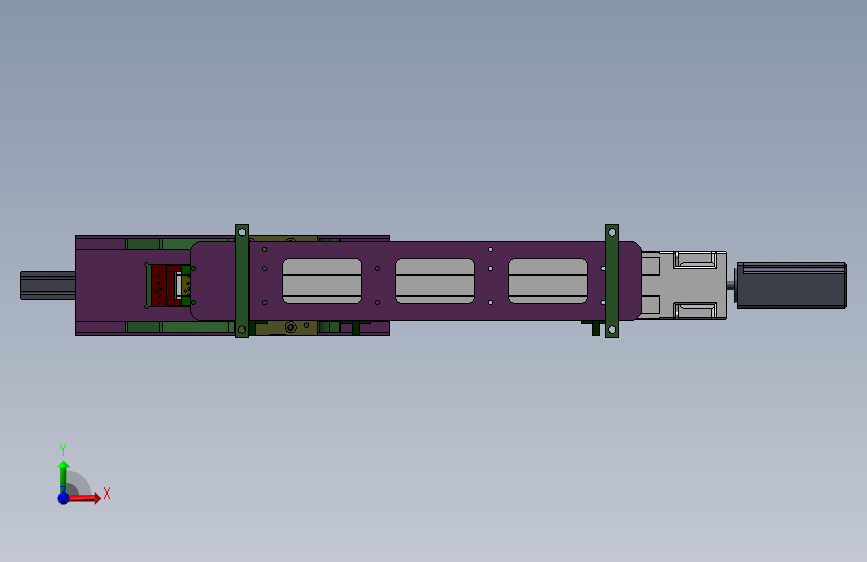The width and height of the screenshot is (867, 562).
Task: Select the light gray coupling housing beside the motor
Action: coord(685,285)
